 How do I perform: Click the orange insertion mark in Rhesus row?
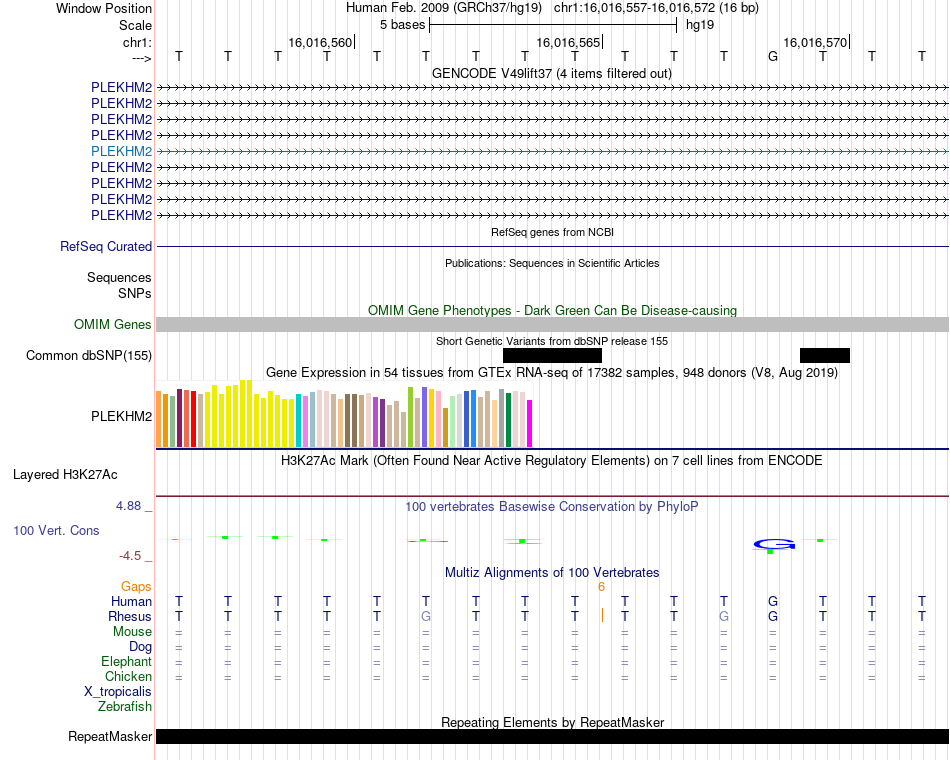coord(602,616)
